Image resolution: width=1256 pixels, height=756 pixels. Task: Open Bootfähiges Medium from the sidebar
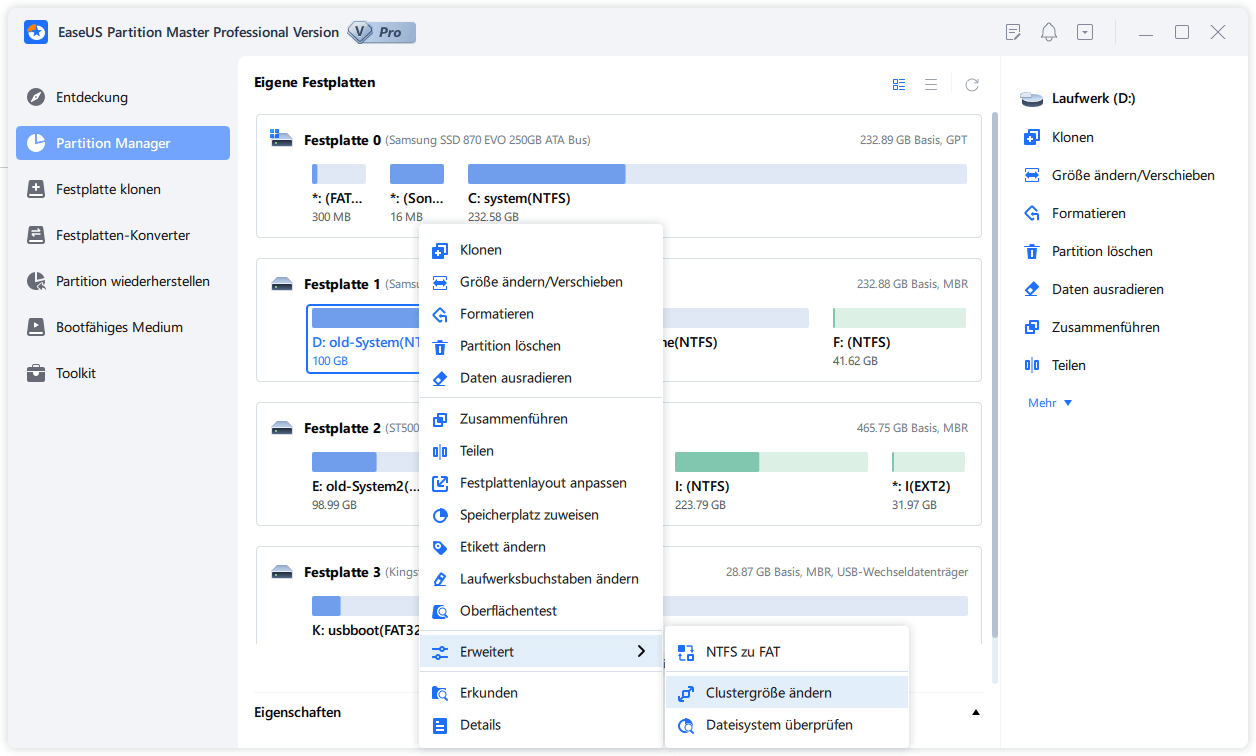coord(123,327)
